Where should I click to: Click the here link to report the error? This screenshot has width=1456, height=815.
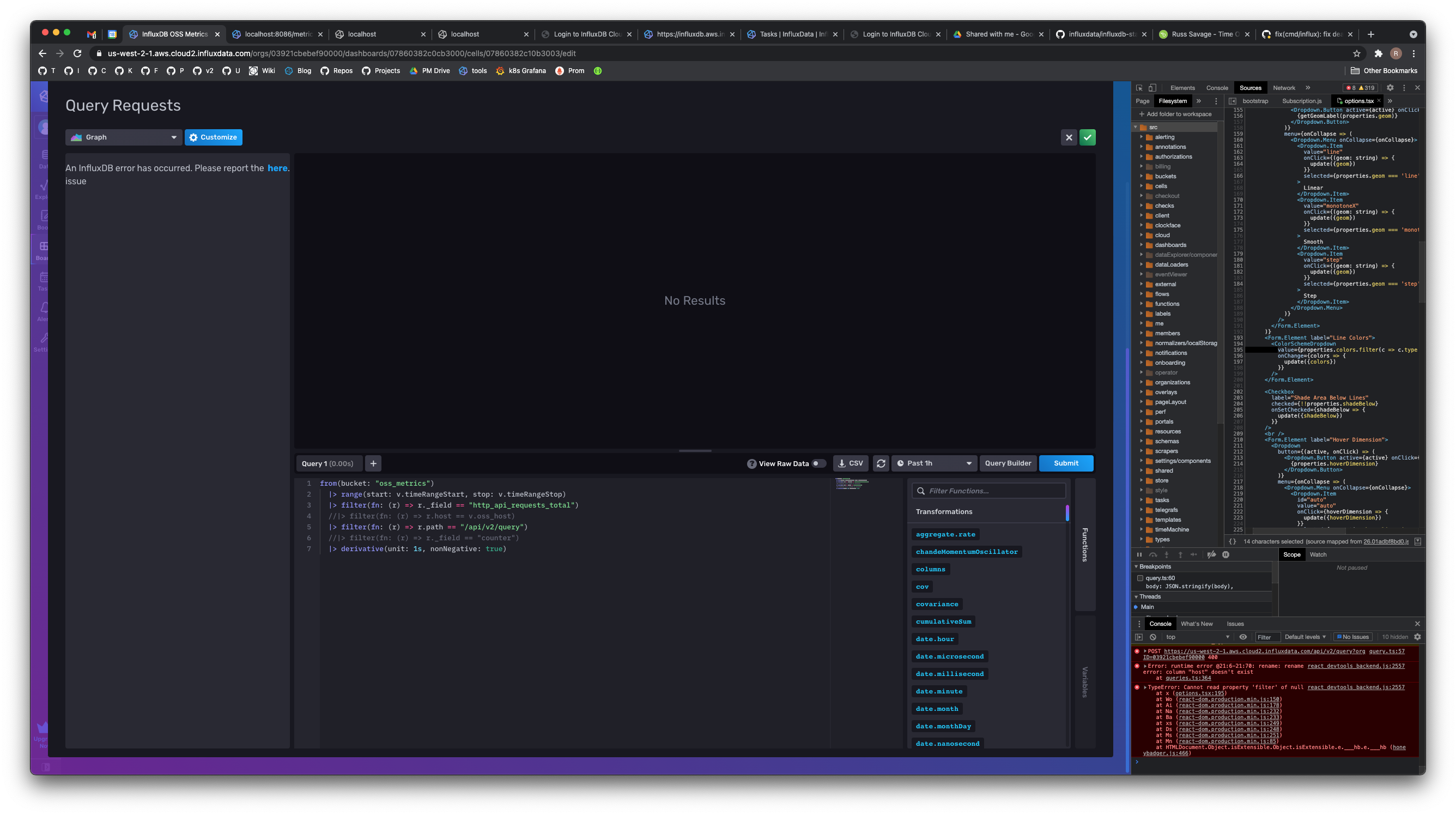pyautogui.click(x=277, y=168)
